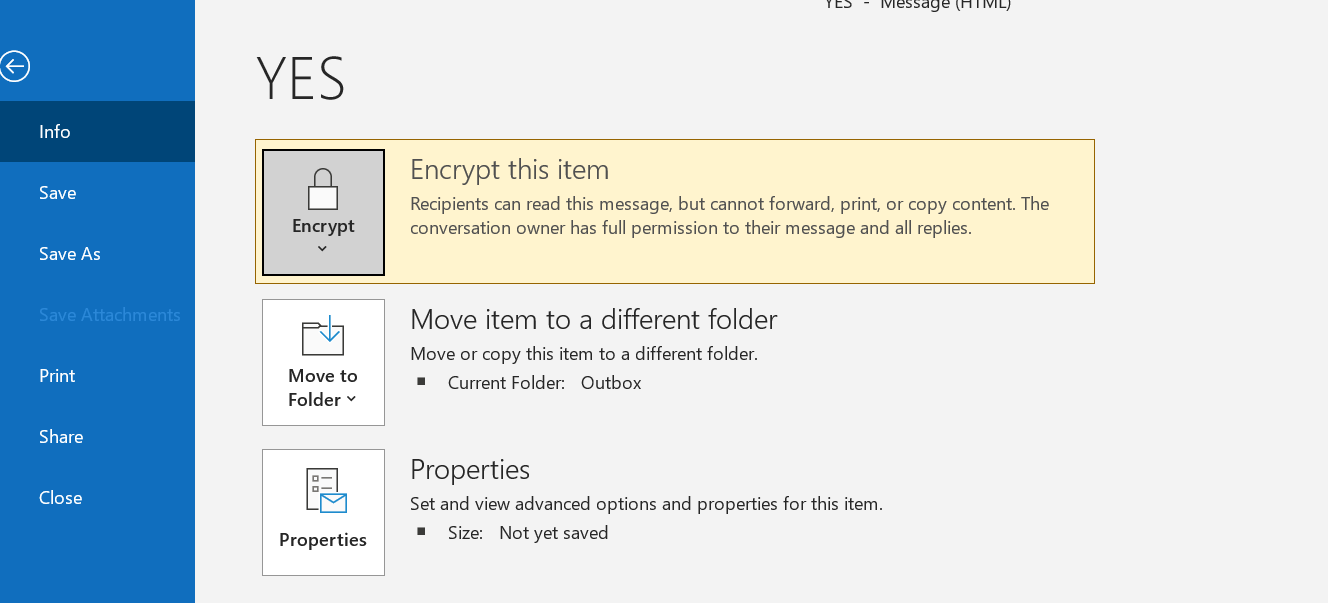
Task: Choose Close in the left sidebar
Action: pos(97,498)
